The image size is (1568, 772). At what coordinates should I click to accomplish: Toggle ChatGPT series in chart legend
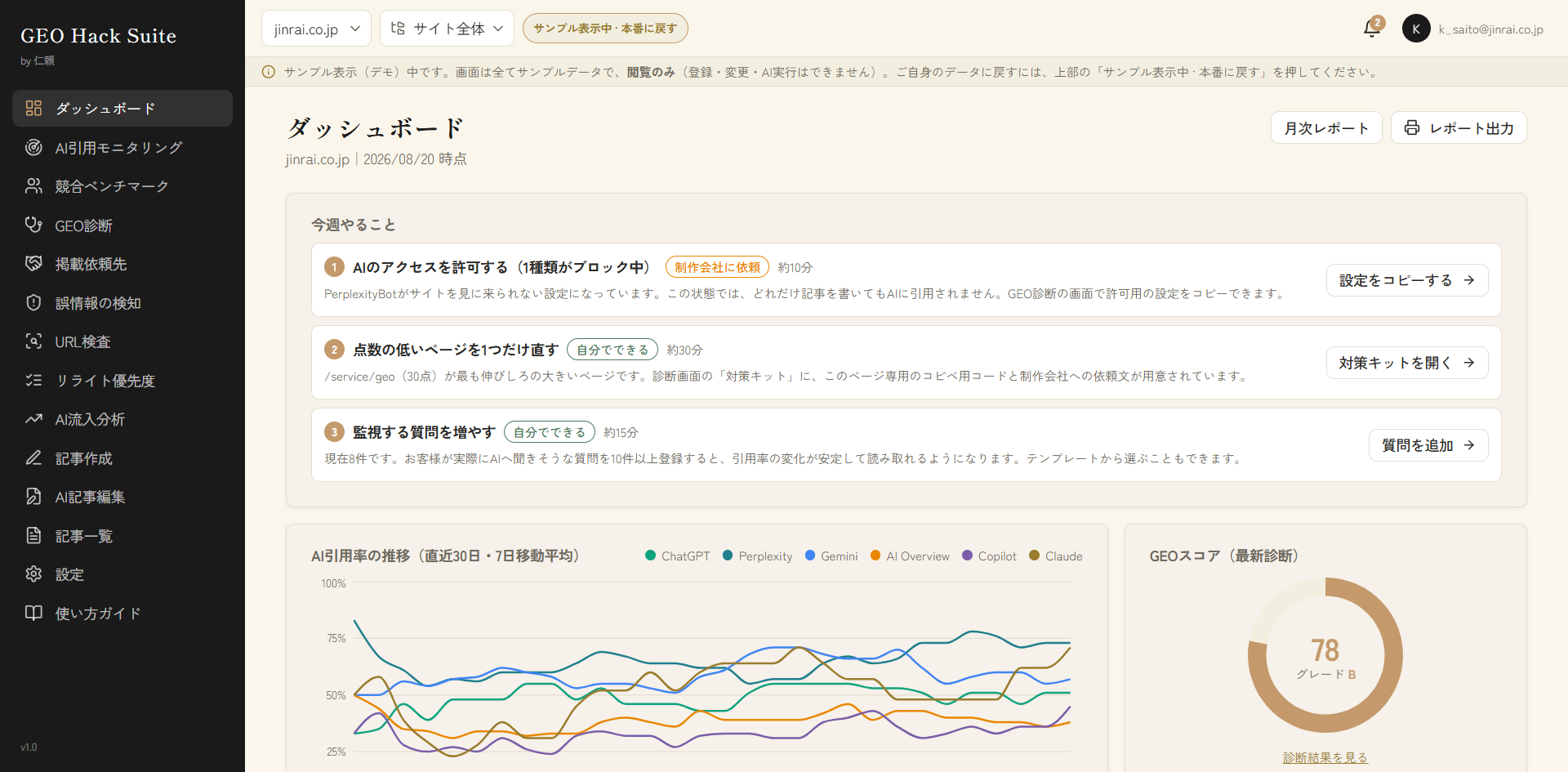677,556
